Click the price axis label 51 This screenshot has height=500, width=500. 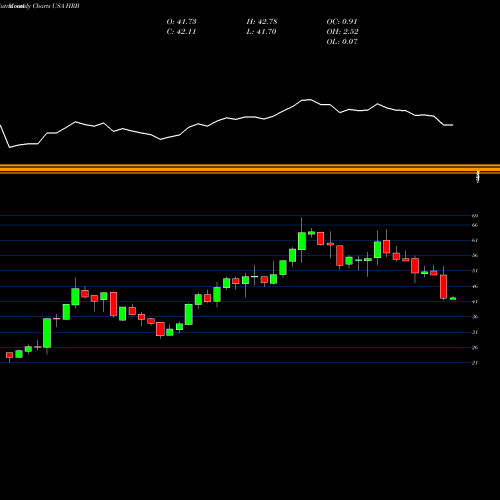[475, 271]
